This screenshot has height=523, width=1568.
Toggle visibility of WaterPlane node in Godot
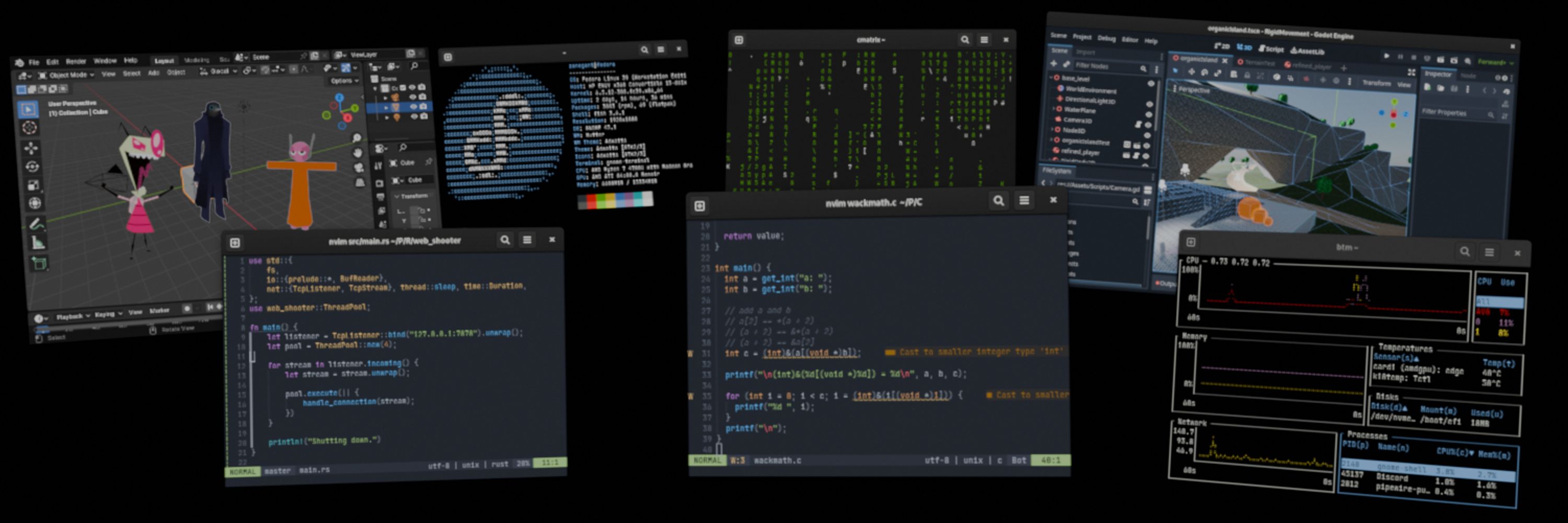(1149, 115)
